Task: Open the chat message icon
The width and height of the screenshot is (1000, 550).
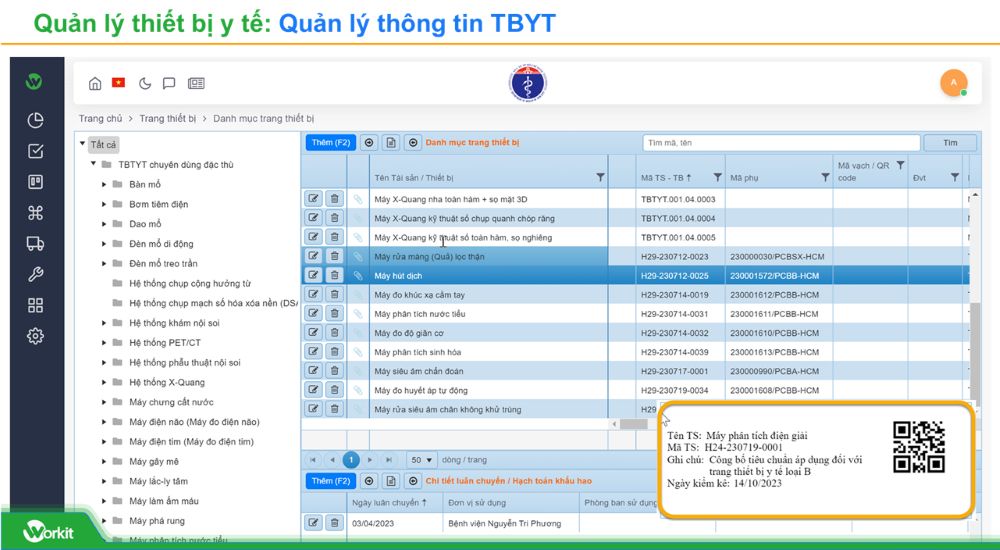Action: [169, 84]
